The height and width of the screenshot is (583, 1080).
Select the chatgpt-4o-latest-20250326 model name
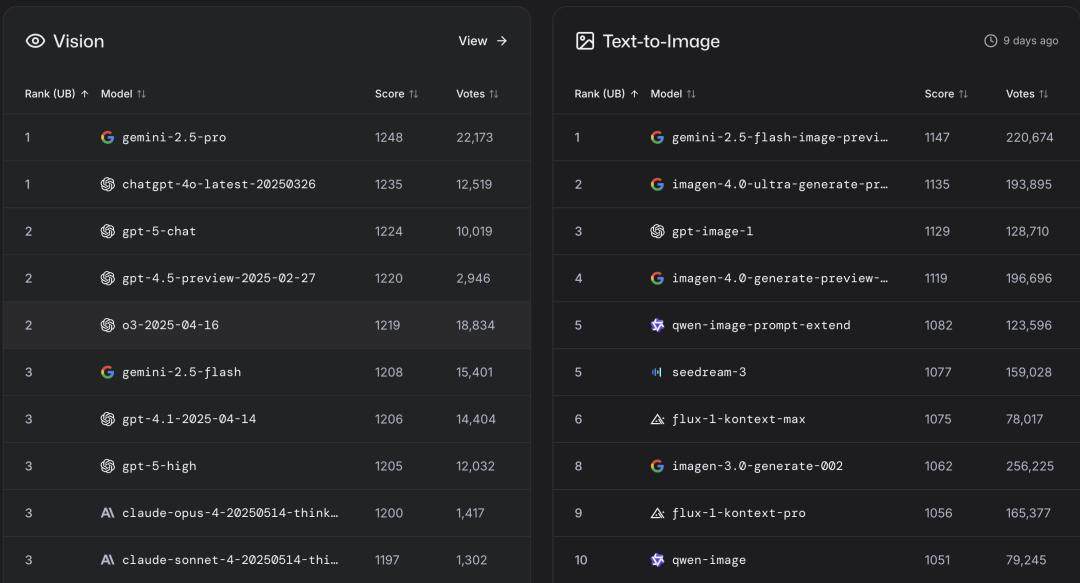(x=219, y=184)
